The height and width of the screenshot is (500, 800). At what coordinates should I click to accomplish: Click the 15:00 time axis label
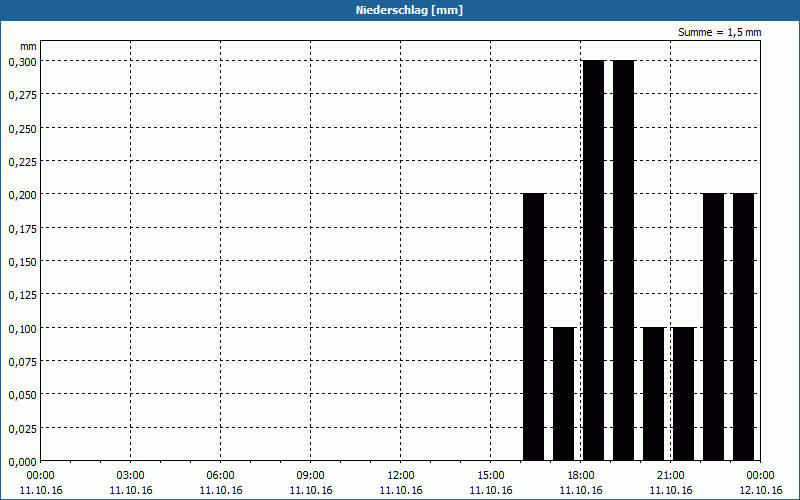[x=491, y=476]
